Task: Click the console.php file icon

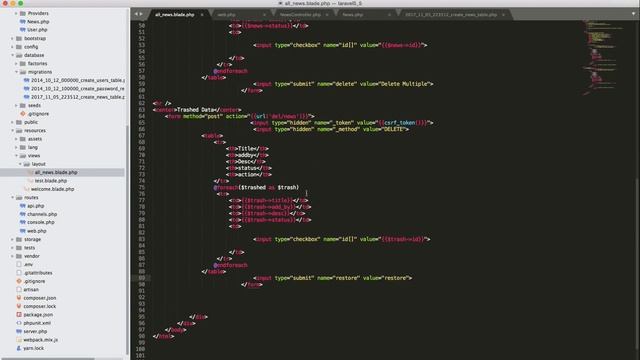Action: (23, 222)
